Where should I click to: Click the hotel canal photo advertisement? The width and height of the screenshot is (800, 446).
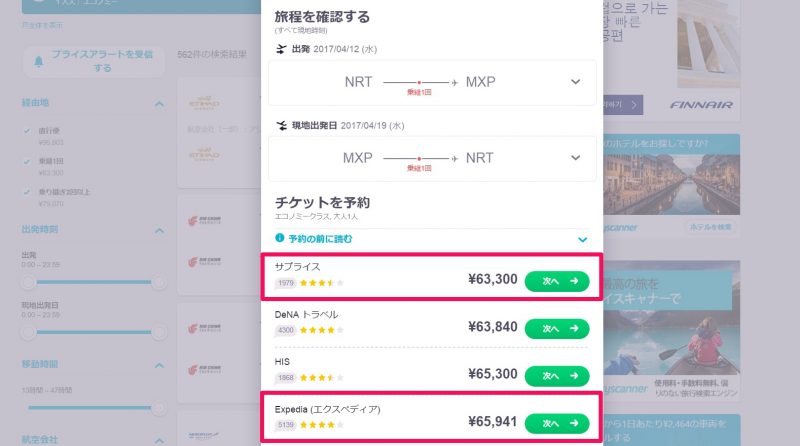point(671,183)
